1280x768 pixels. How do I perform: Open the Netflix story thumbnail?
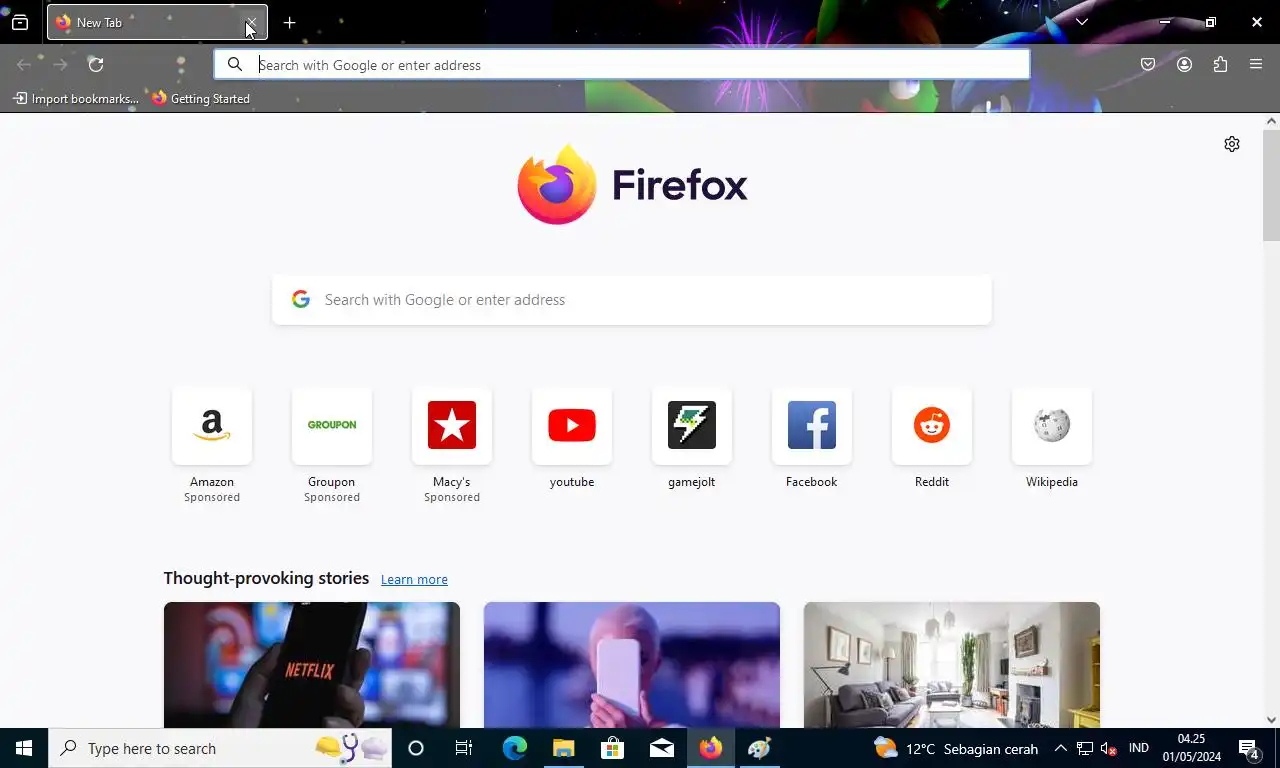click(312, 665)
